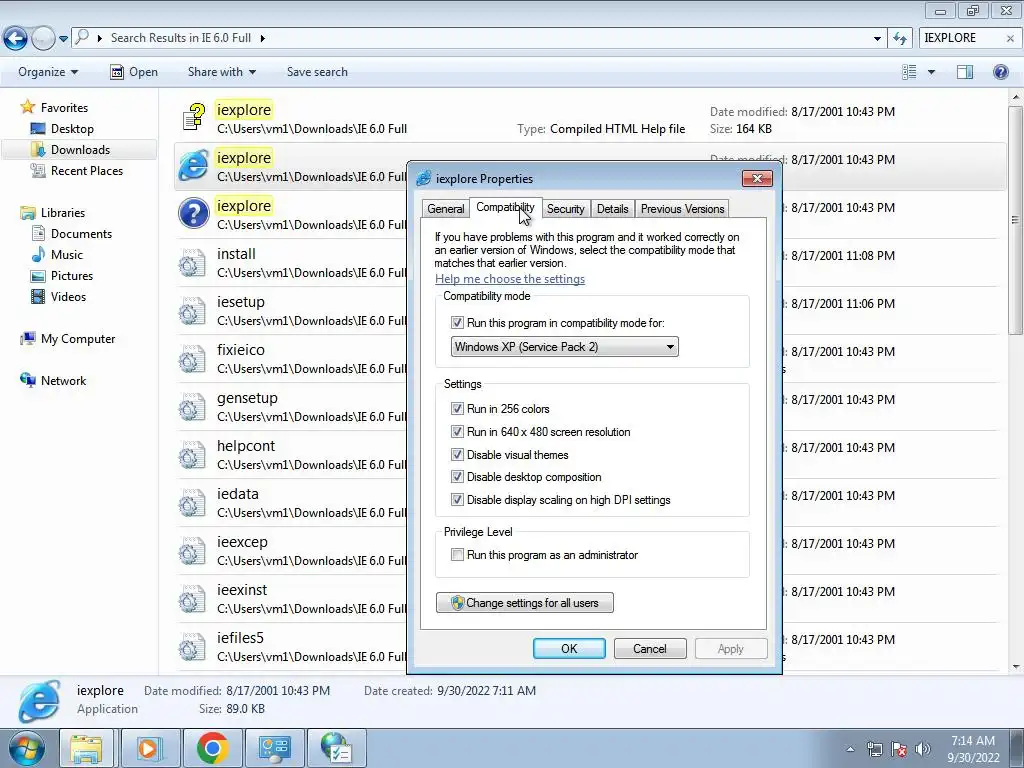
Task: Click Change settings for all users
Action: tap(525, 603)
